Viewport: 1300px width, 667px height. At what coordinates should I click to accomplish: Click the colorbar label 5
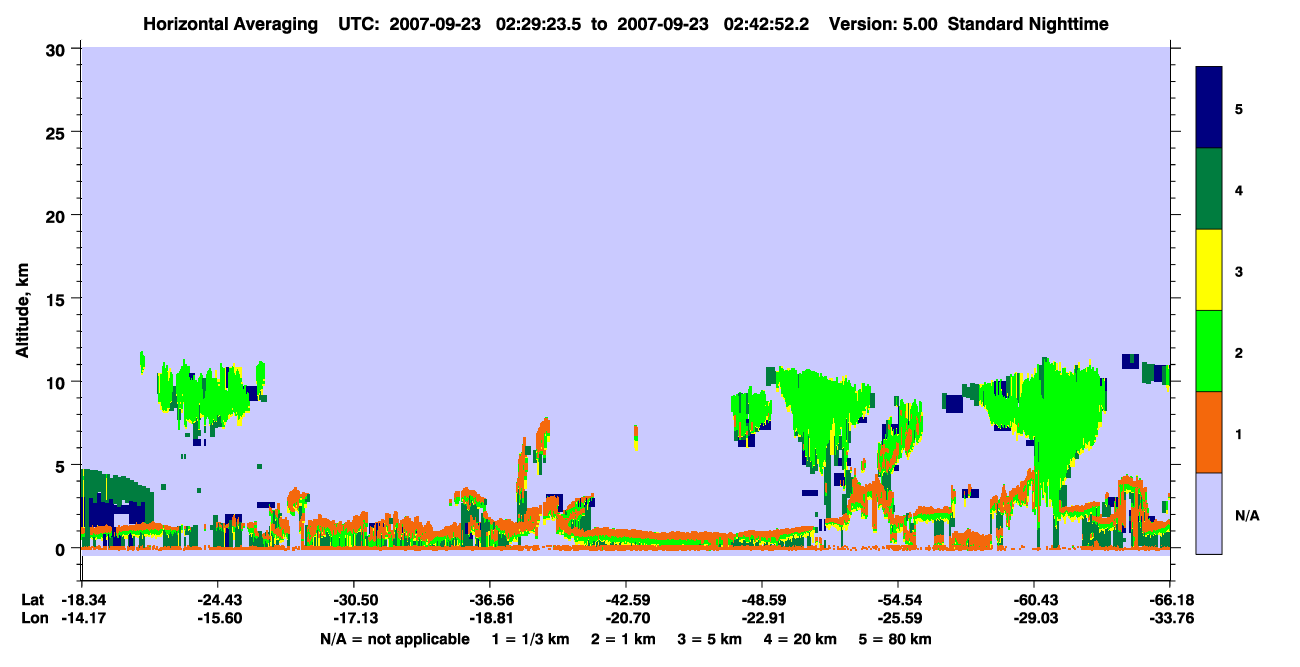coord(1239,108)
